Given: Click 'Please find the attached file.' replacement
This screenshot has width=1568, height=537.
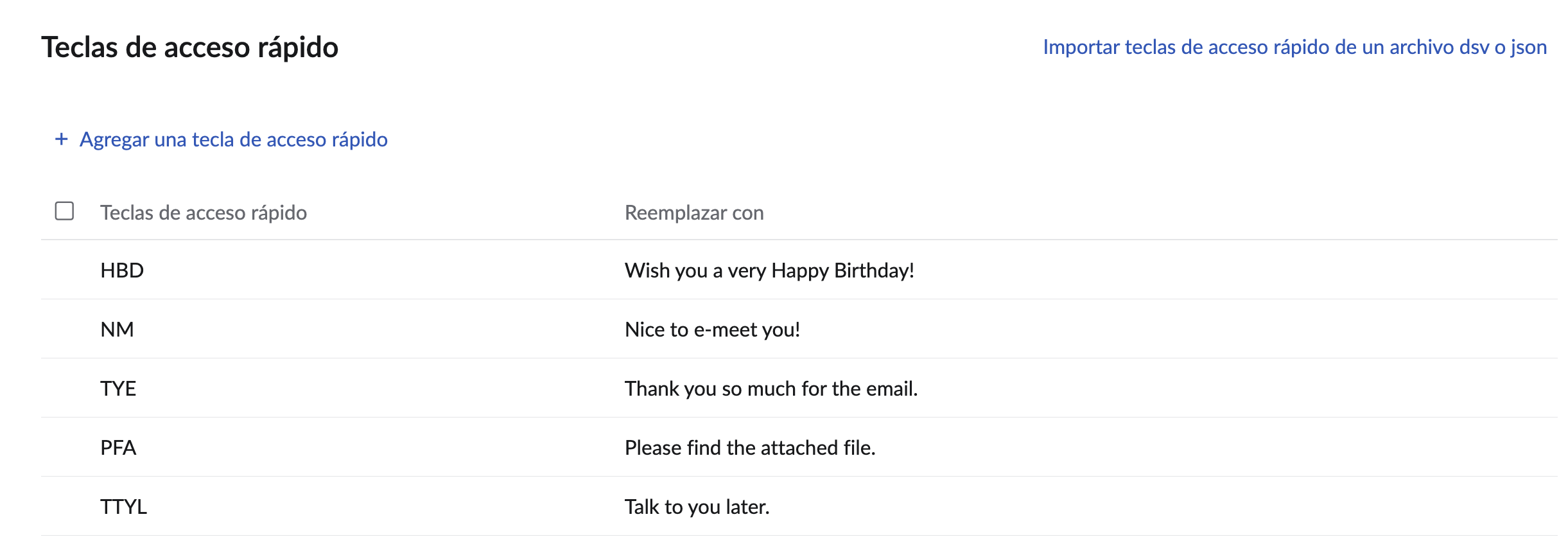Looking at the screenshot, I should pos(750,448).
